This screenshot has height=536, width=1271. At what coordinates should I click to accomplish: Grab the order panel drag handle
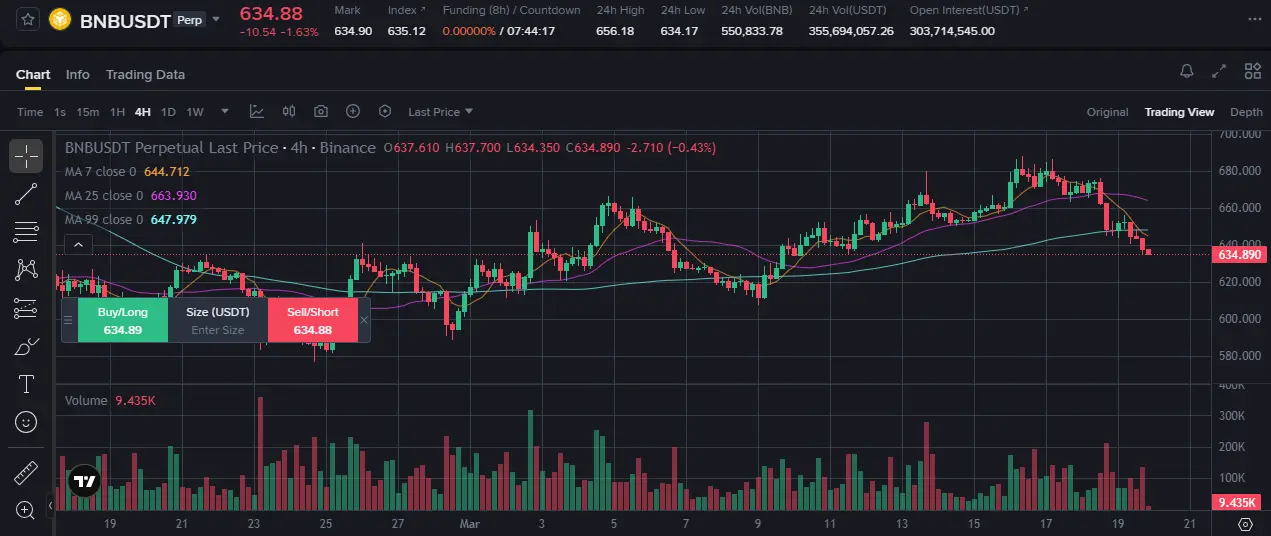[68, 320]
